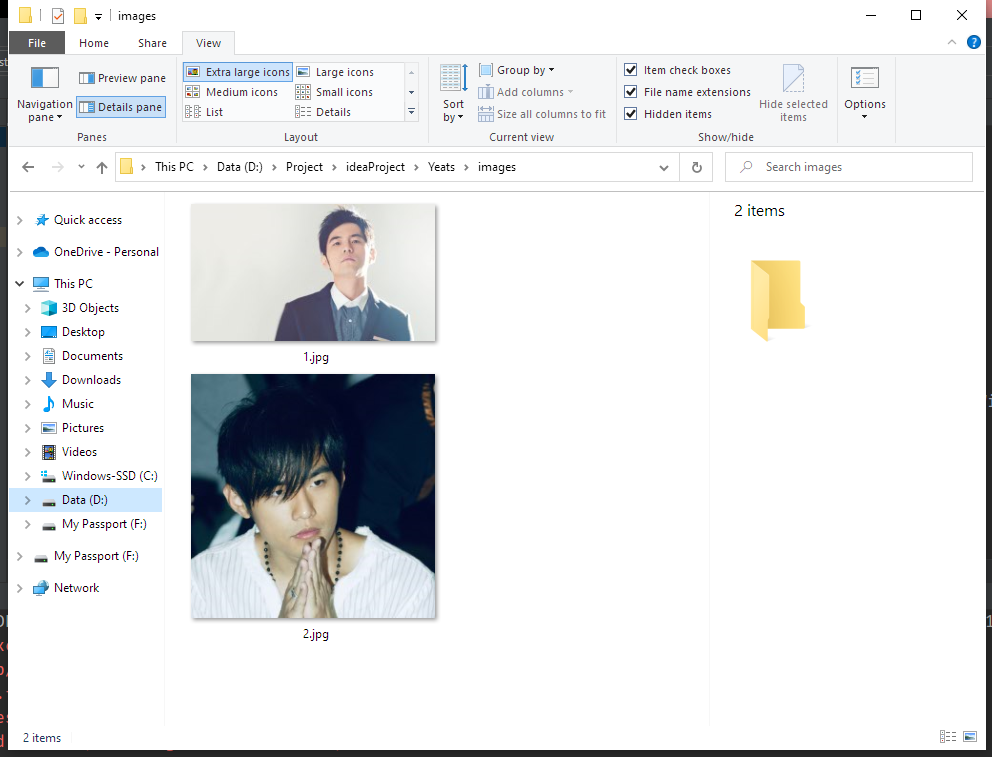The width and height of the screenshot is (992, 757).
Task: Select Desktop in navigation tree
Action: 83,332
